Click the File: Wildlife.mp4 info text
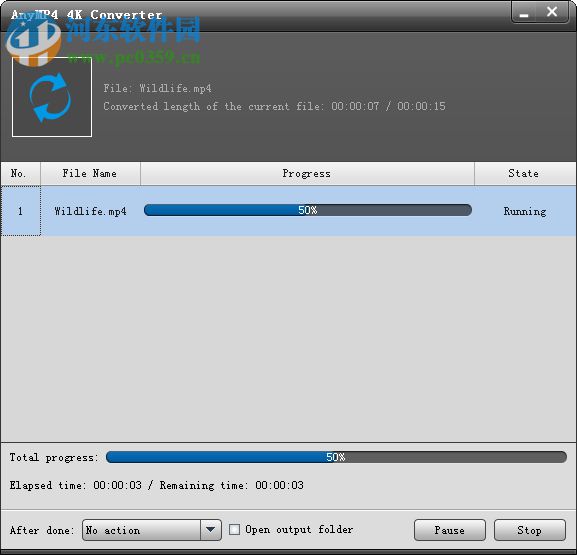Viewport: 577px width, 555px height. click(157, 88)
